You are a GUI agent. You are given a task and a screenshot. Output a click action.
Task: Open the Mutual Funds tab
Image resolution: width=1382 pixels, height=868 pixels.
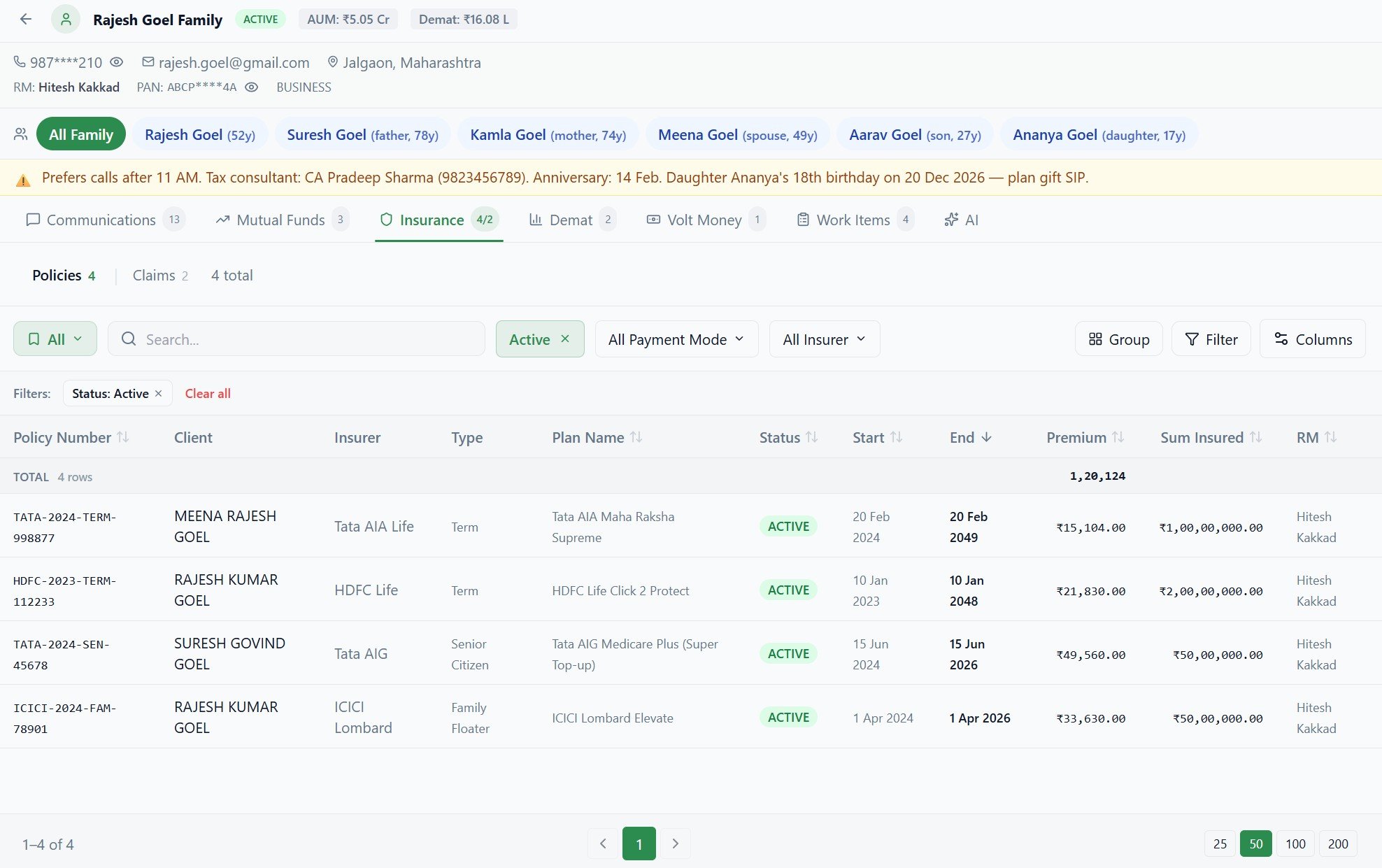280,220
